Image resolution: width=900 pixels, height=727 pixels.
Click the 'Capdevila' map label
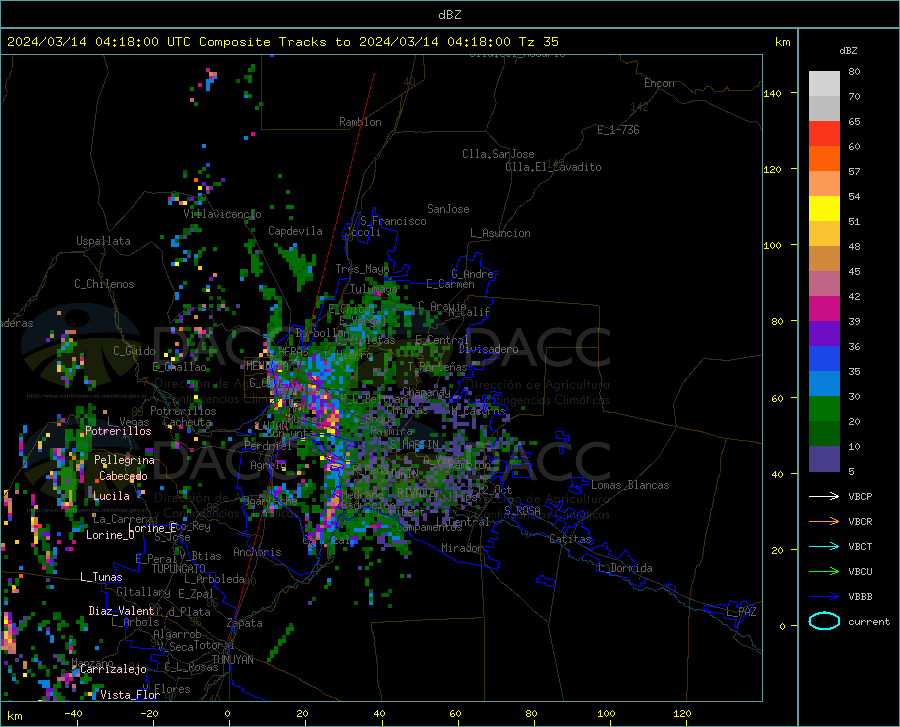295,231
